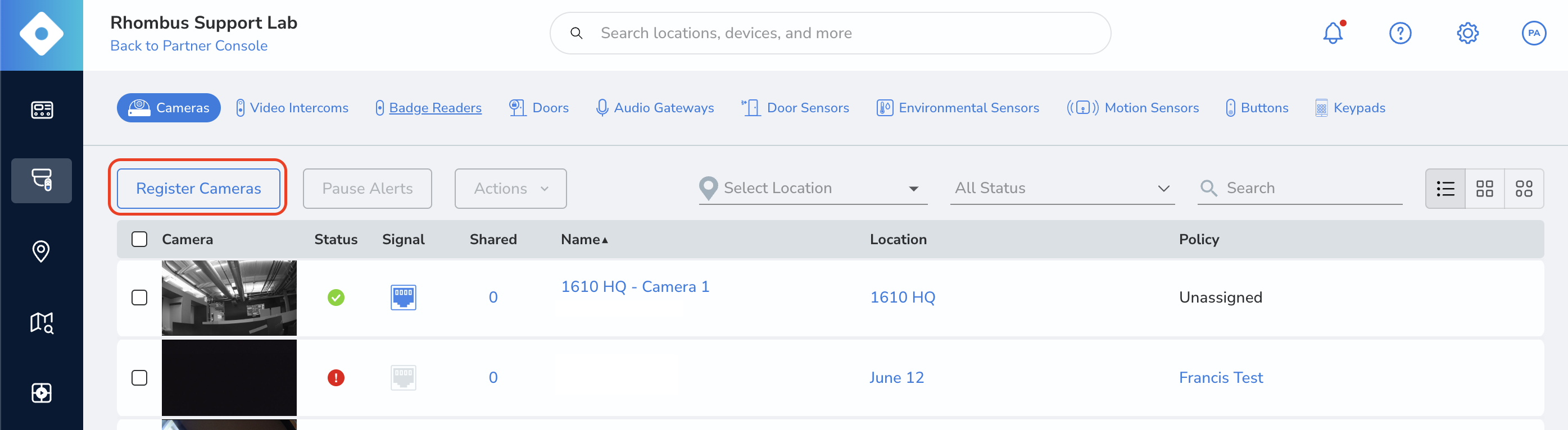Open the help question mark icon

(1400, 33)
